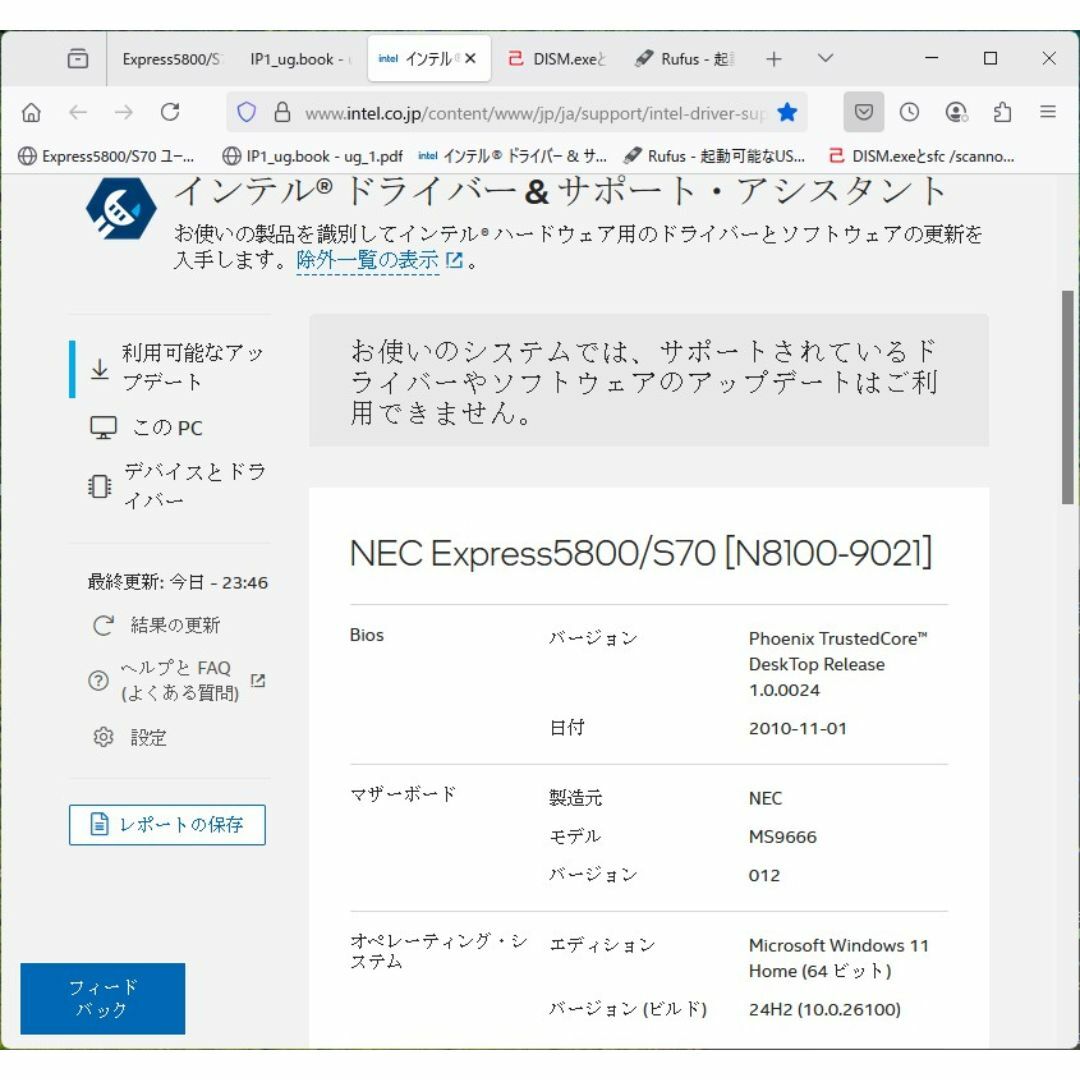Open browsing history clock icon
The width and height of the screenshot is (1080, 1080).
(909, 112)
